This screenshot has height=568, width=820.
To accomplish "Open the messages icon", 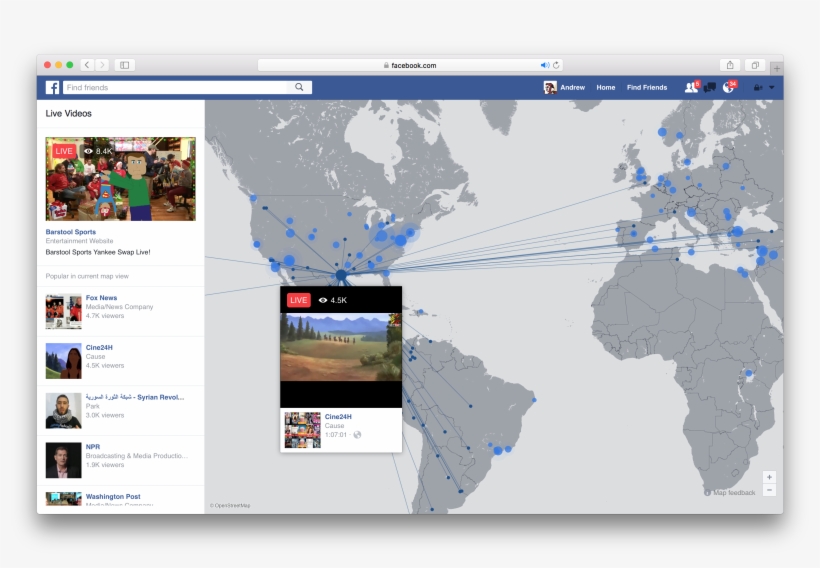I will click(710, 88).
